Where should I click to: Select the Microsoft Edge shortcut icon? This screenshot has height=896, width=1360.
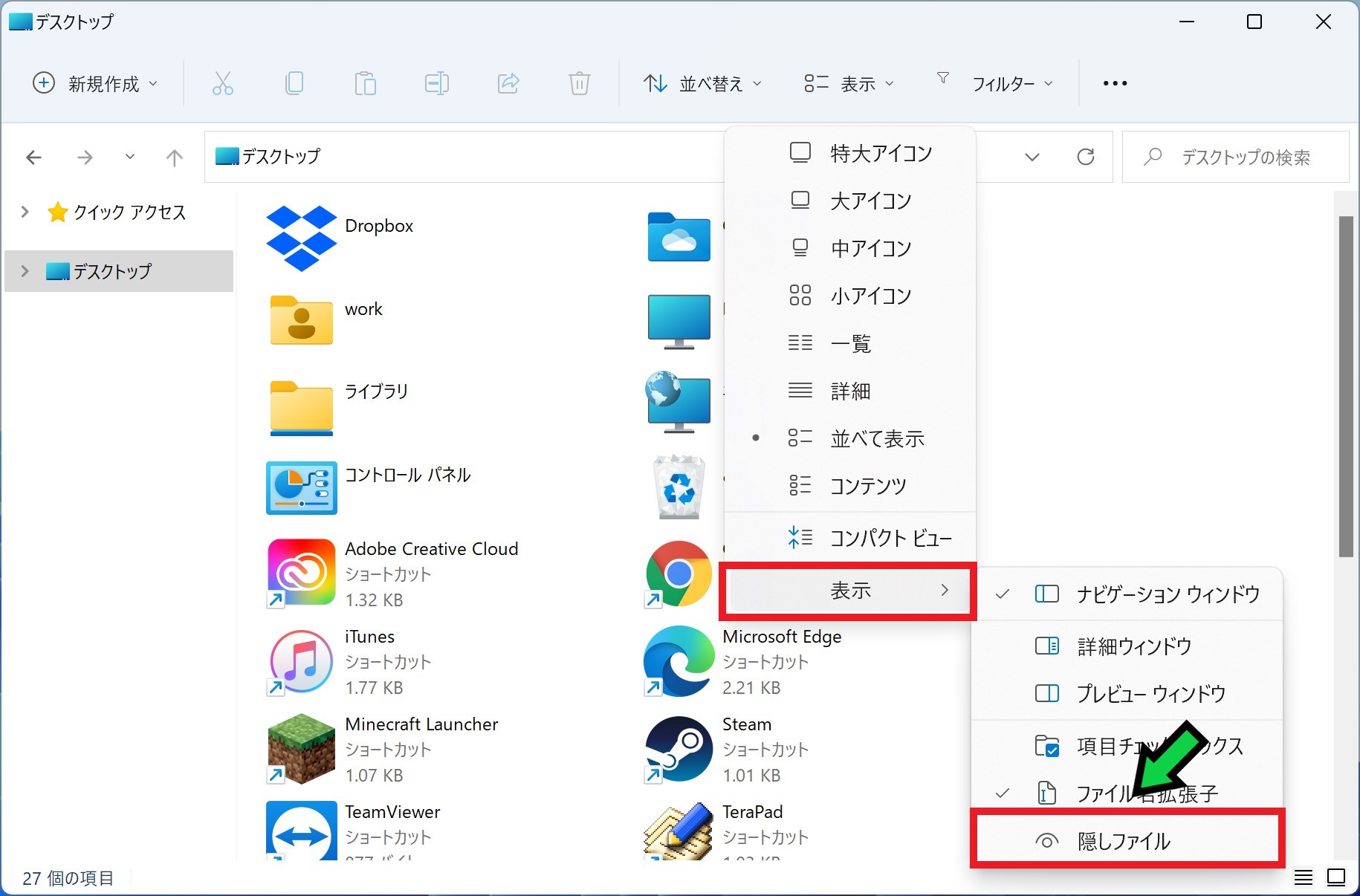point(679,661)
